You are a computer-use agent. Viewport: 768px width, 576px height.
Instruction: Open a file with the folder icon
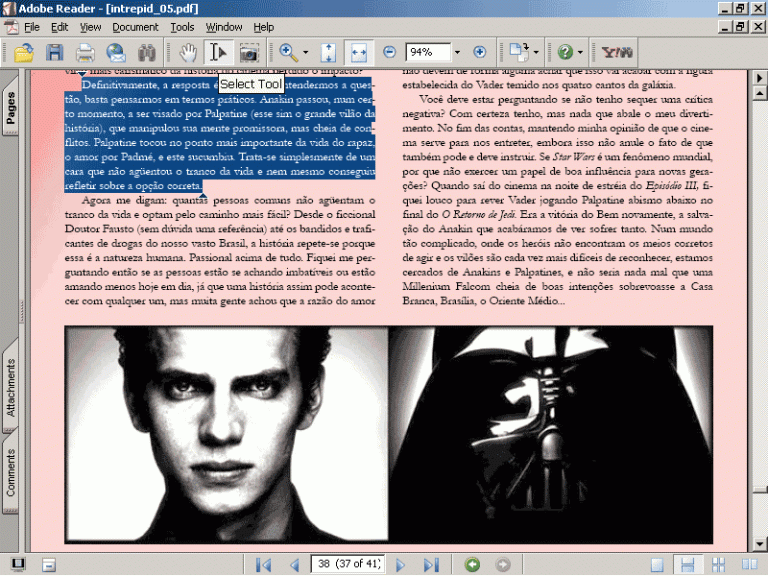(24, 52)
